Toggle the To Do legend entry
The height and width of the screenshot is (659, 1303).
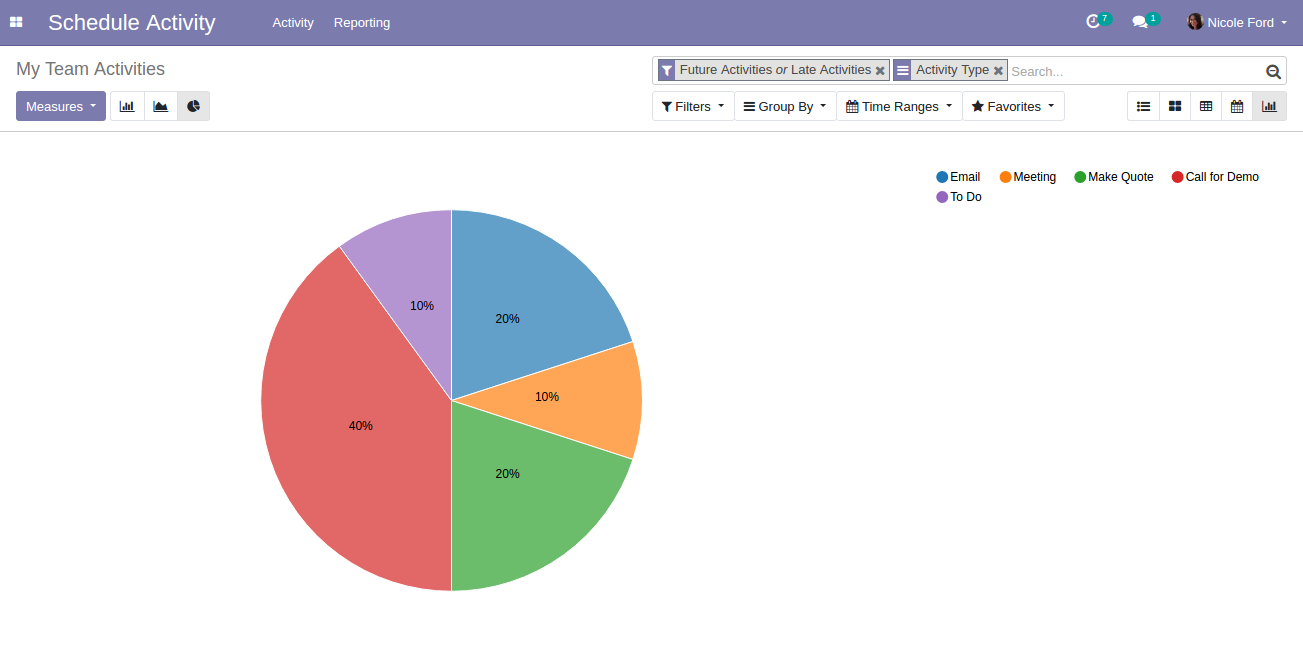959,197
